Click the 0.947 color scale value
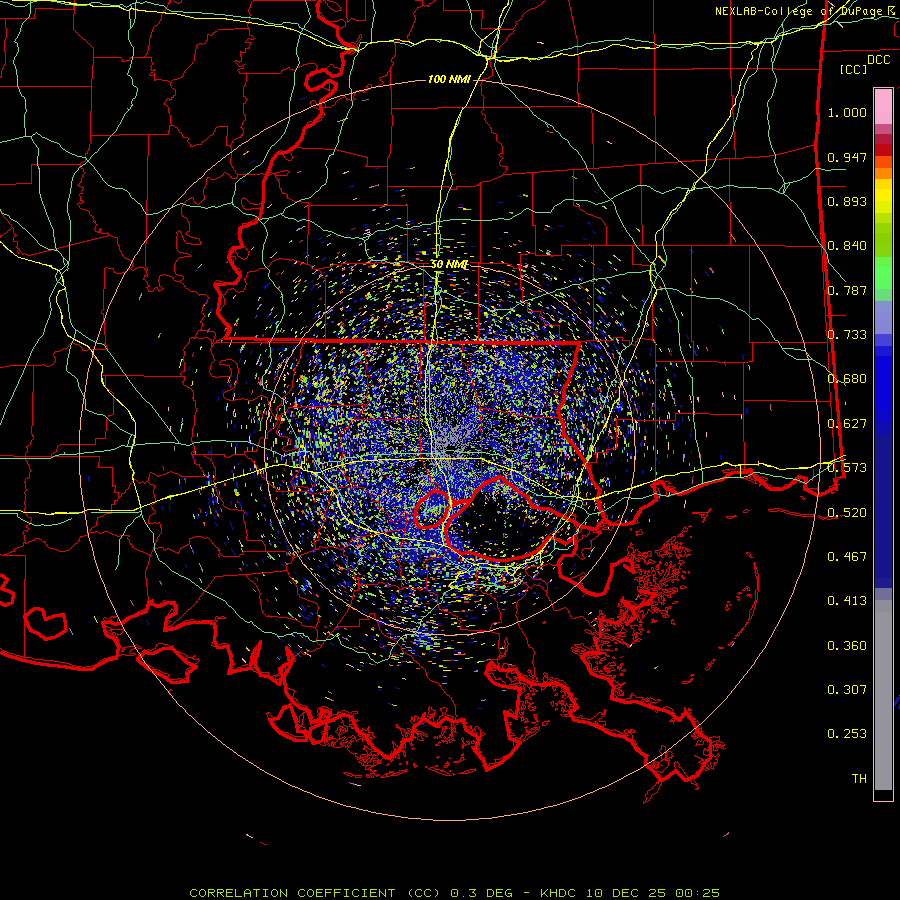 pos(847,157)
